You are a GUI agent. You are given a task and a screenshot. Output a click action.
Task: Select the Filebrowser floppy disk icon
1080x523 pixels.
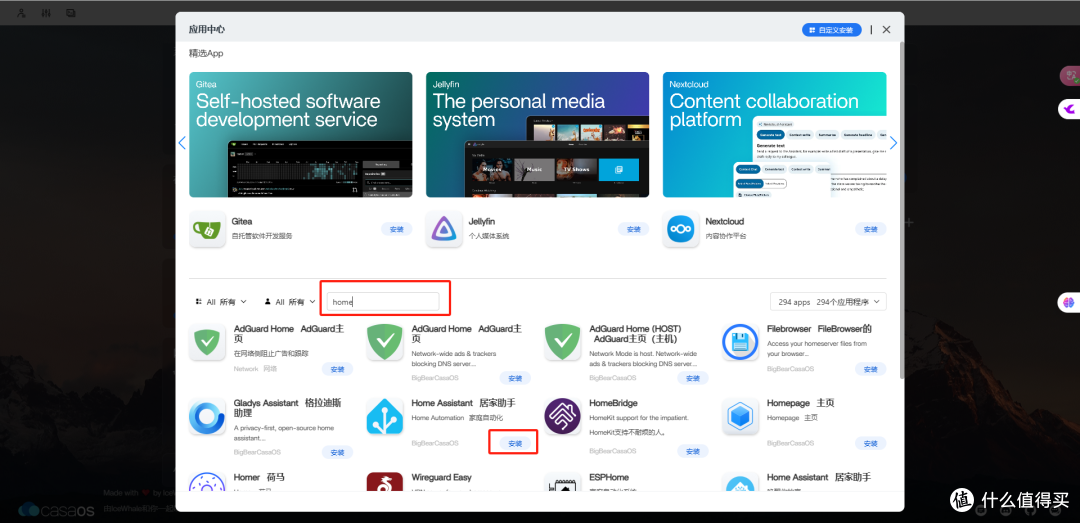(x=740, y=342)
